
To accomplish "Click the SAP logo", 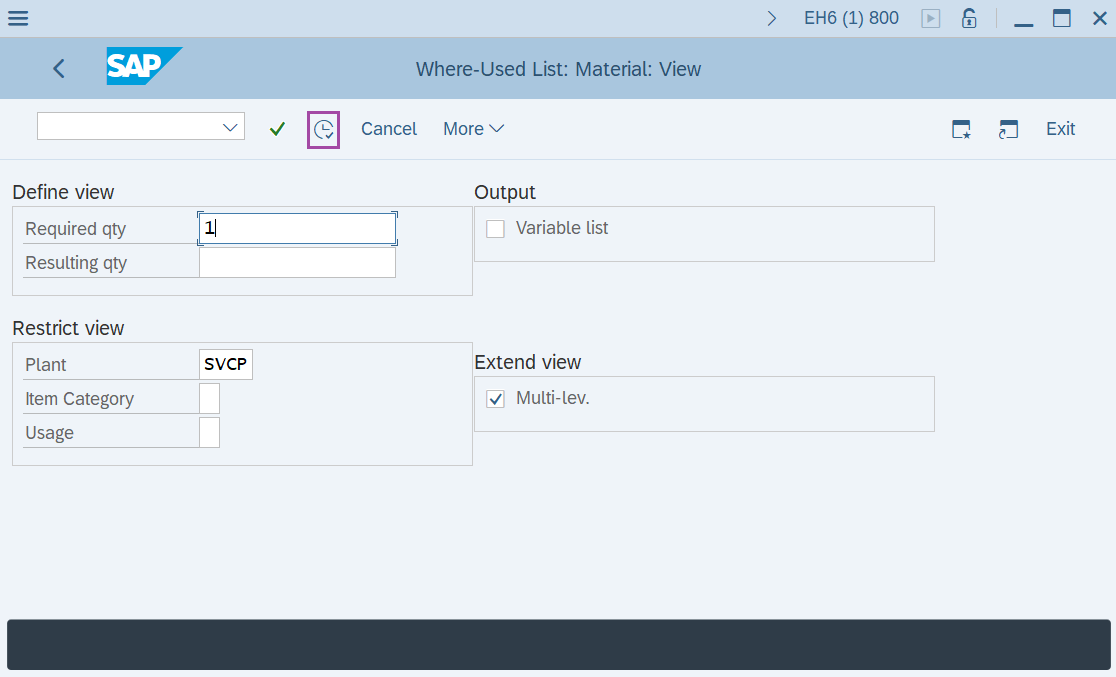I will tap(143, 67).
